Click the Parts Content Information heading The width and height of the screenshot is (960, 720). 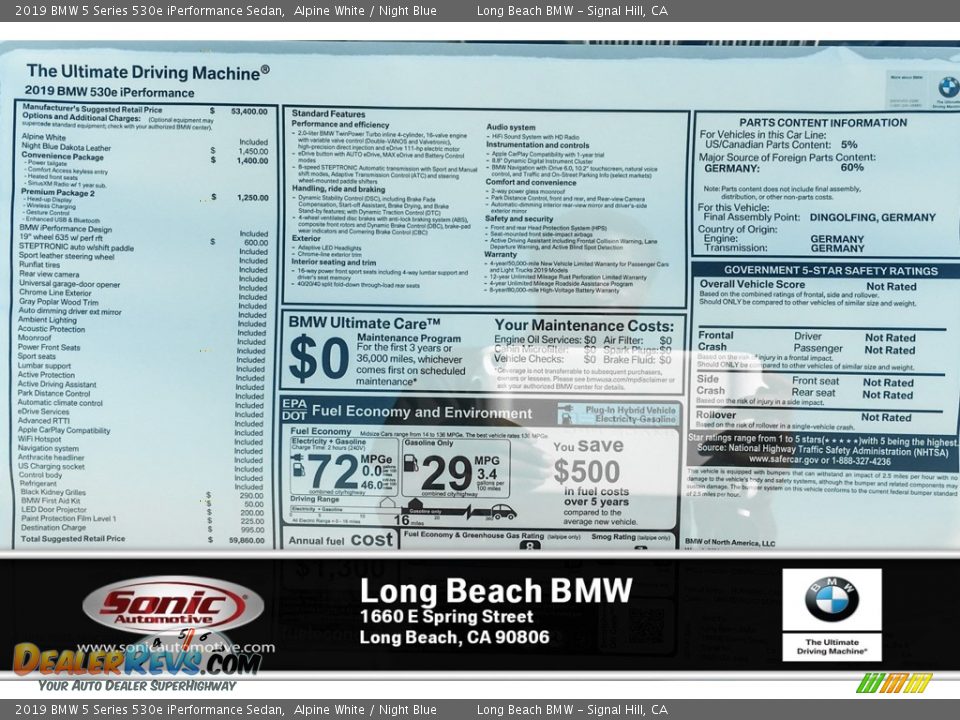click(x=823, y=123)
